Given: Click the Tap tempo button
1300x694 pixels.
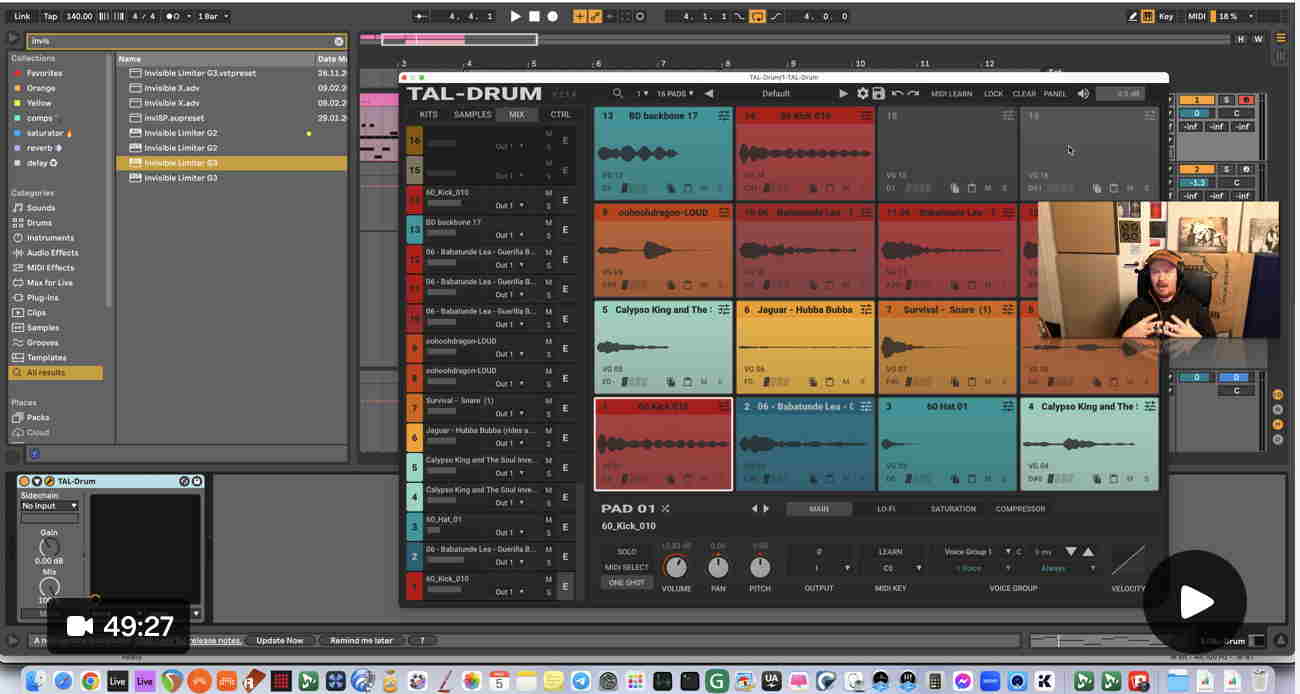Looking at the screenshot, I should pyautogui.click(x=51, y=16).
